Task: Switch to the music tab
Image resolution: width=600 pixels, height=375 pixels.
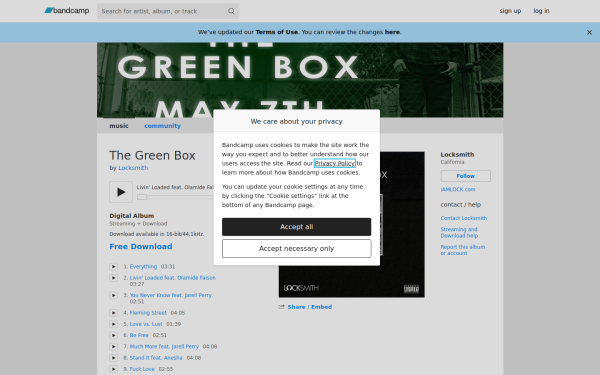Action: 119,126
